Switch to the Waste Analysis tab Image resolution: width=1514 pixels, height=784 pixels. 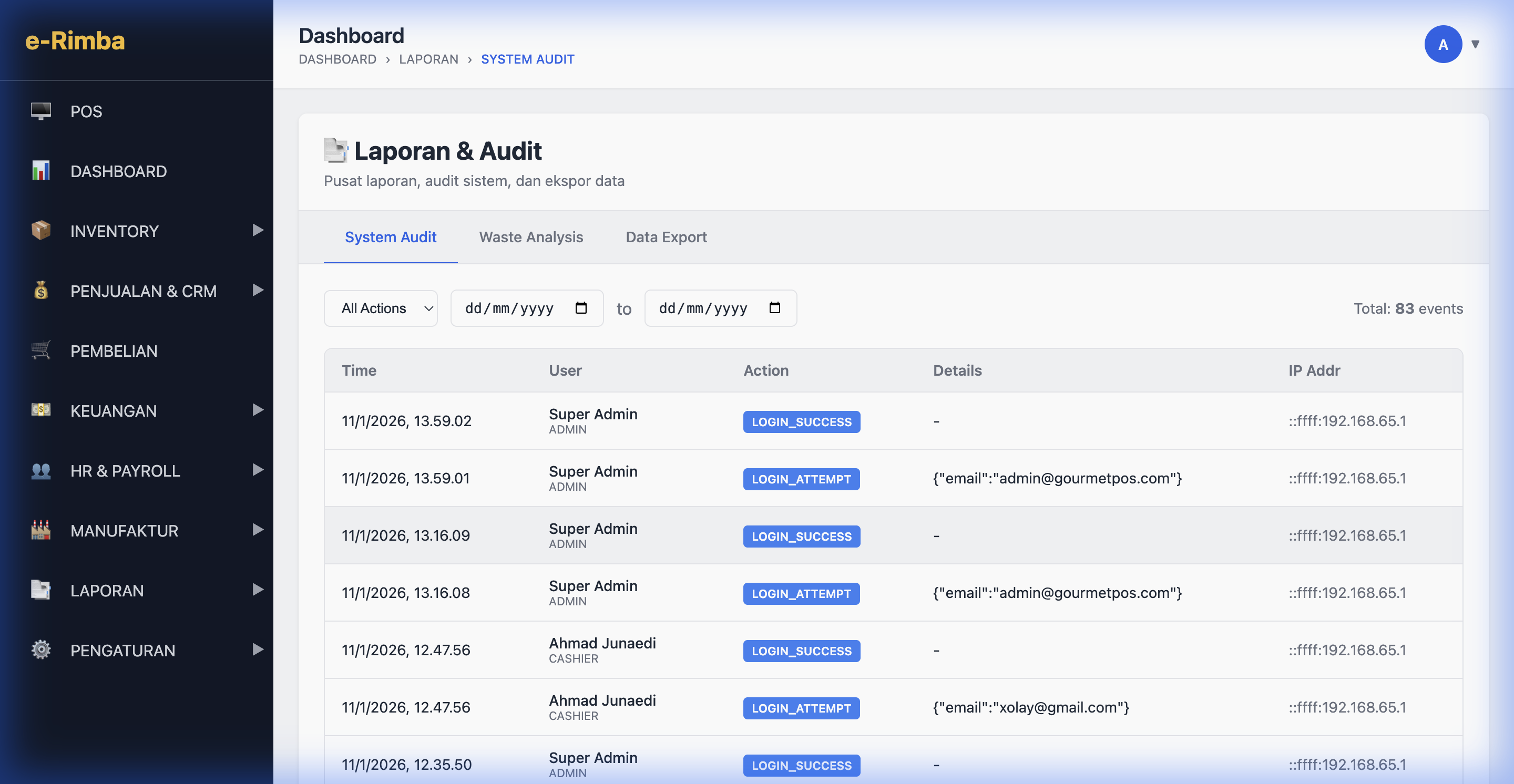coord(531,238)
